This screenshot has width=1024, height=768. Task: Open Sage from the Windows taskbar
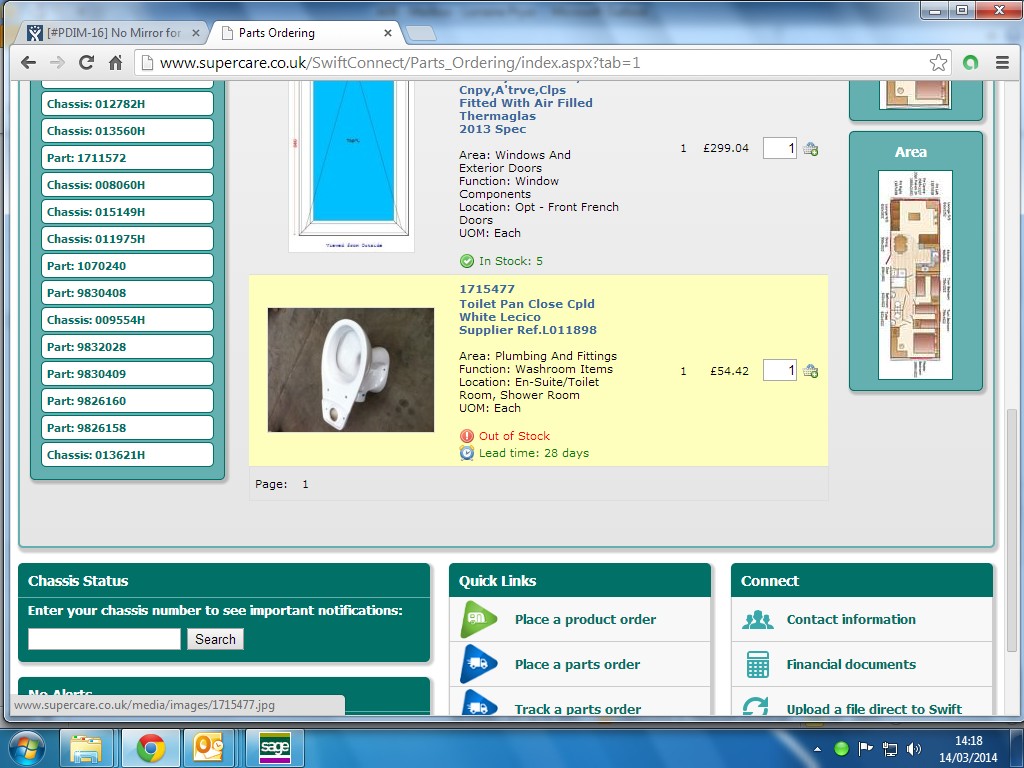click(274, 748)
